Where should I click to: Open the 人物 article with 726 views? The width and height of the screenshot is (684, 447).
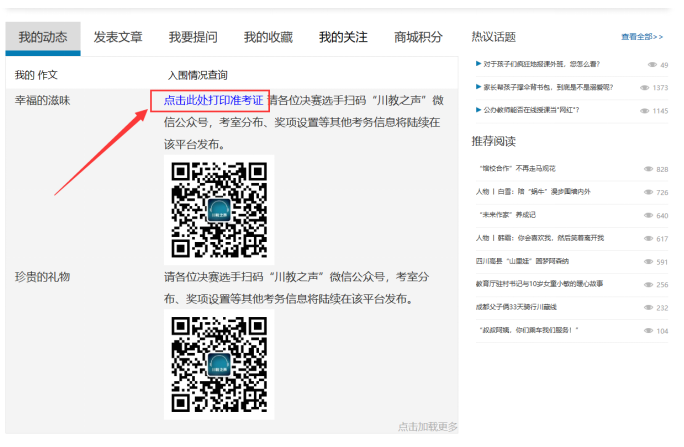point(533,192)
